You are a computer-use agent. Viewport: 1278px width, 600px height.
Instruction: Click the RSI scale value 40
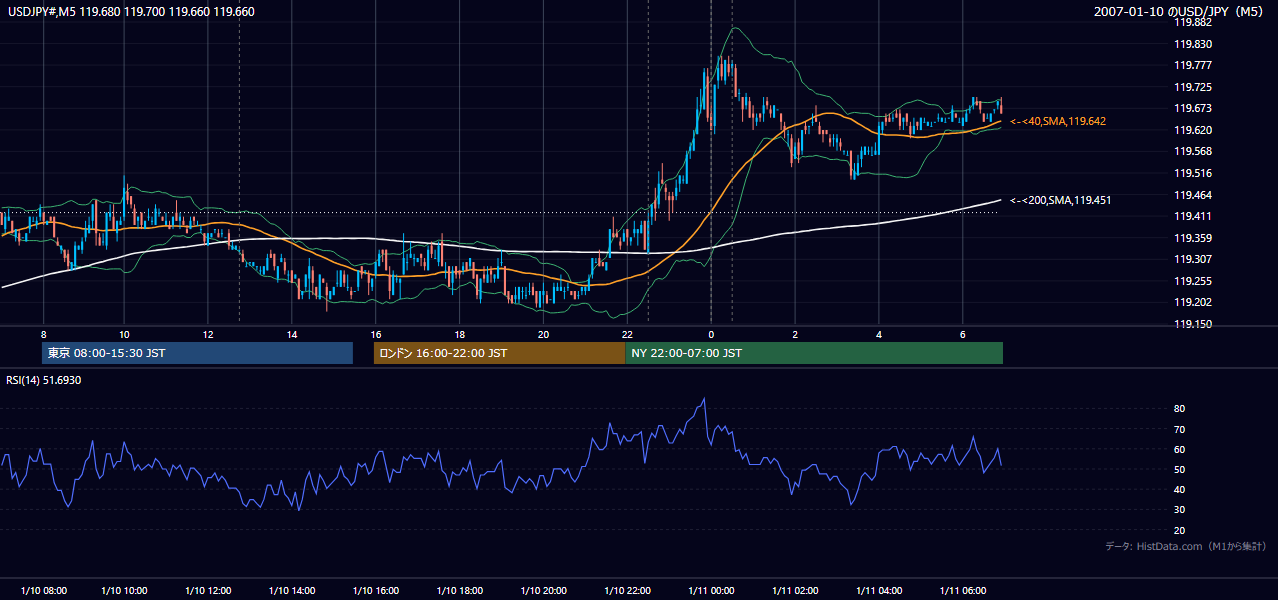click(x=1180, y=489)
